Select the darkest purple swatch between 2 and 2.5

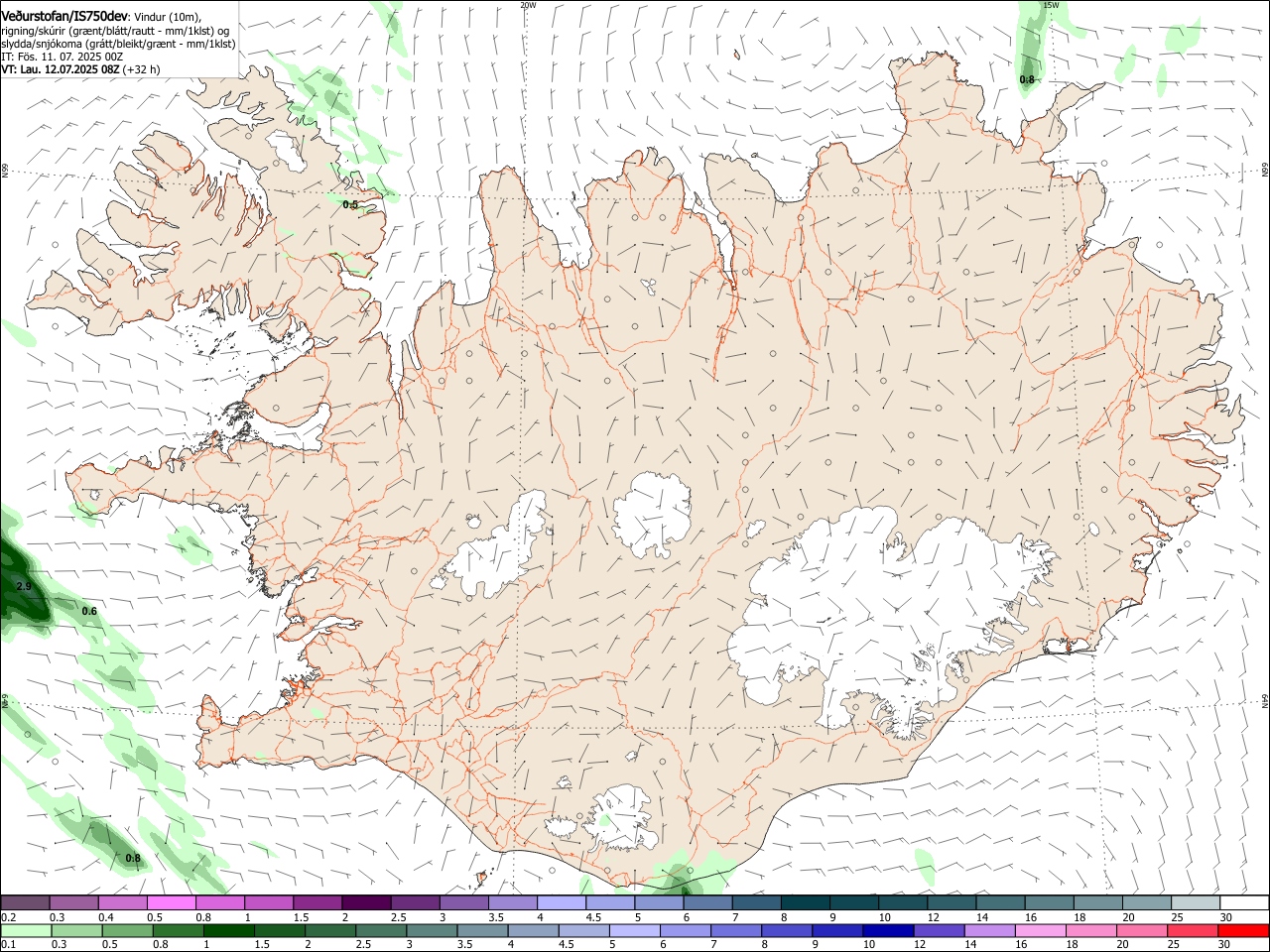pyautogui.click(x=365, y=902)
